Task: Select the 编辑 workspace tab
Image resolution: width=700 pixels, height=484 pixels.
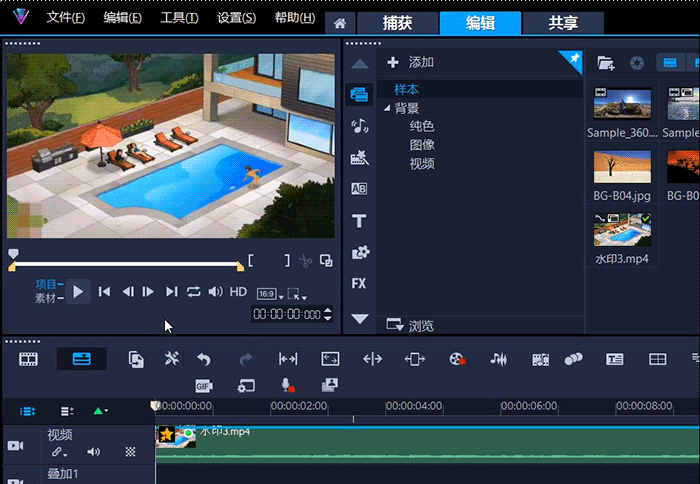Action: pos(480,23)
